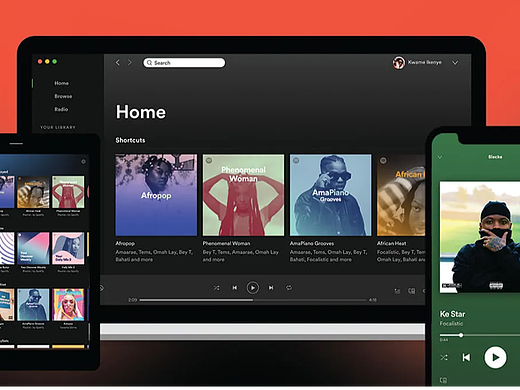
Task: Open the devices icon in laptop player
Action: pyautogui.click(x=412, y=291)
